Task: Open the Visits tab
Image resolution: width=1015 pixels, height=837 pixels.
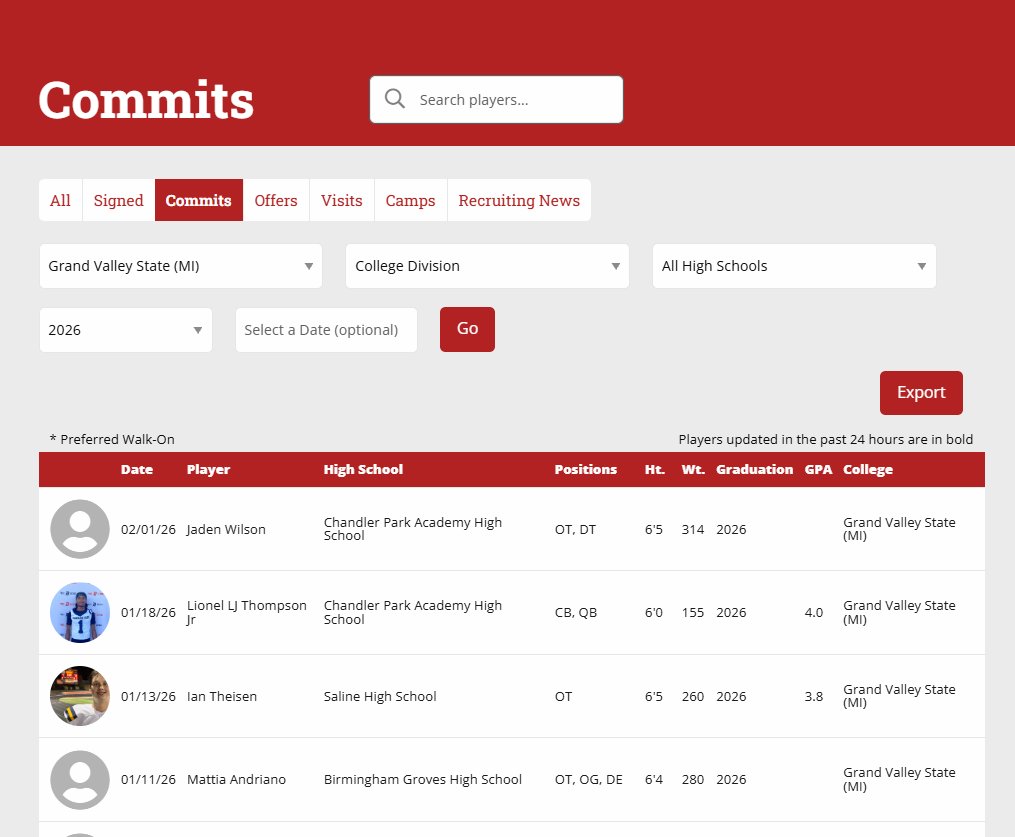Action: 342,200
